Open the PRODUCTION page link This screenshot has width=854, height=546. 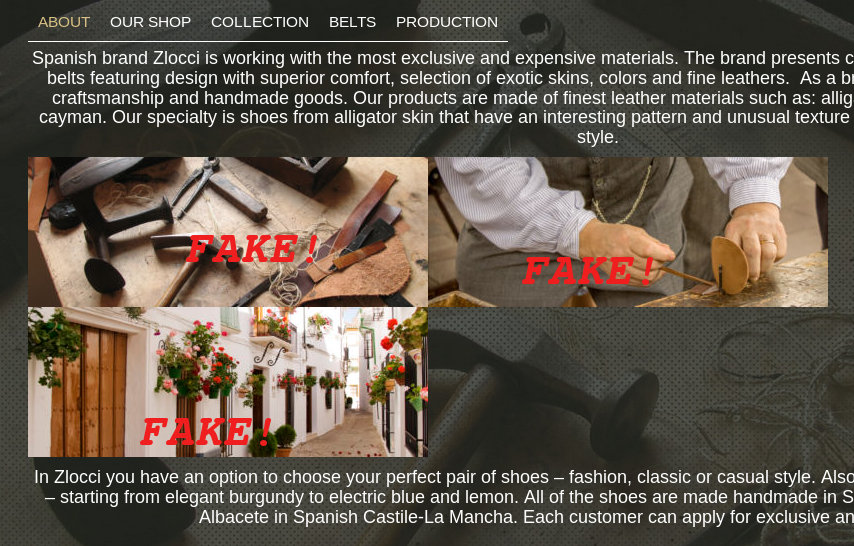[x=447, y=22]
